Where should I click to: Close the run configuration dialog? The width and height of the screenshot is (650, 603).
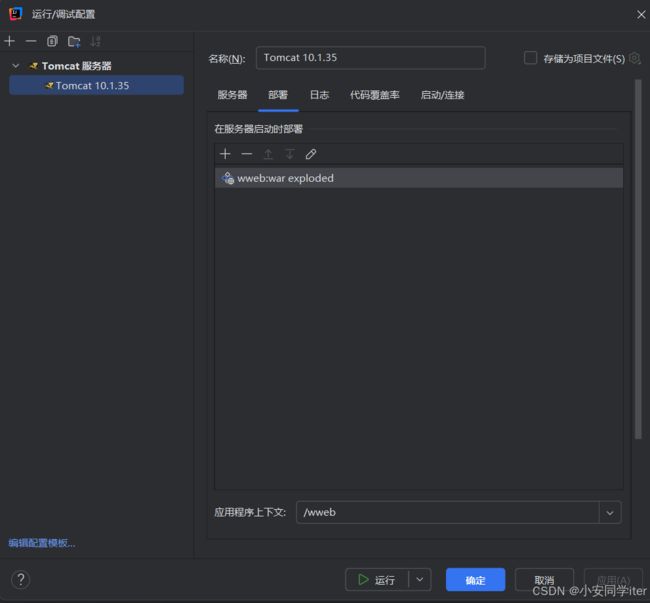coord(641,15)
